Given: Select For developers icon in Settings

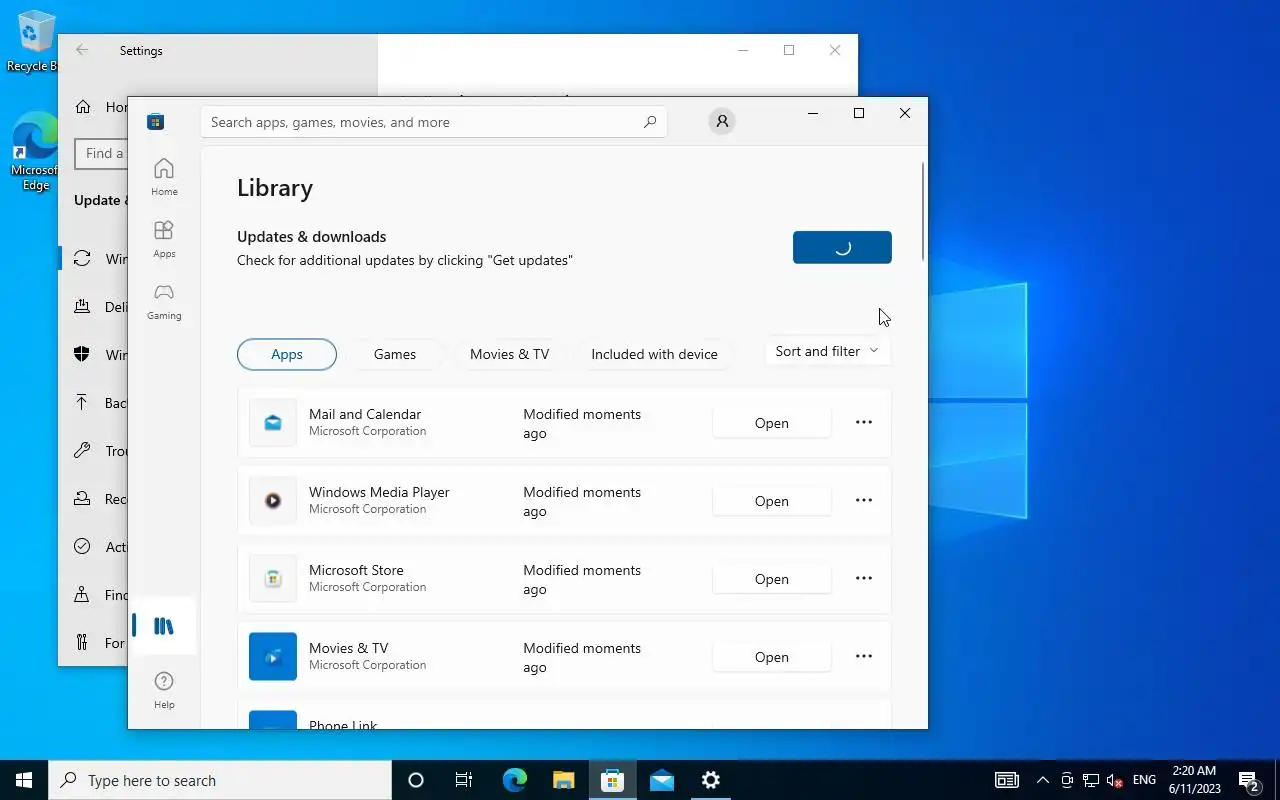Looking at the screenshot, I should (x=82, y=643).
